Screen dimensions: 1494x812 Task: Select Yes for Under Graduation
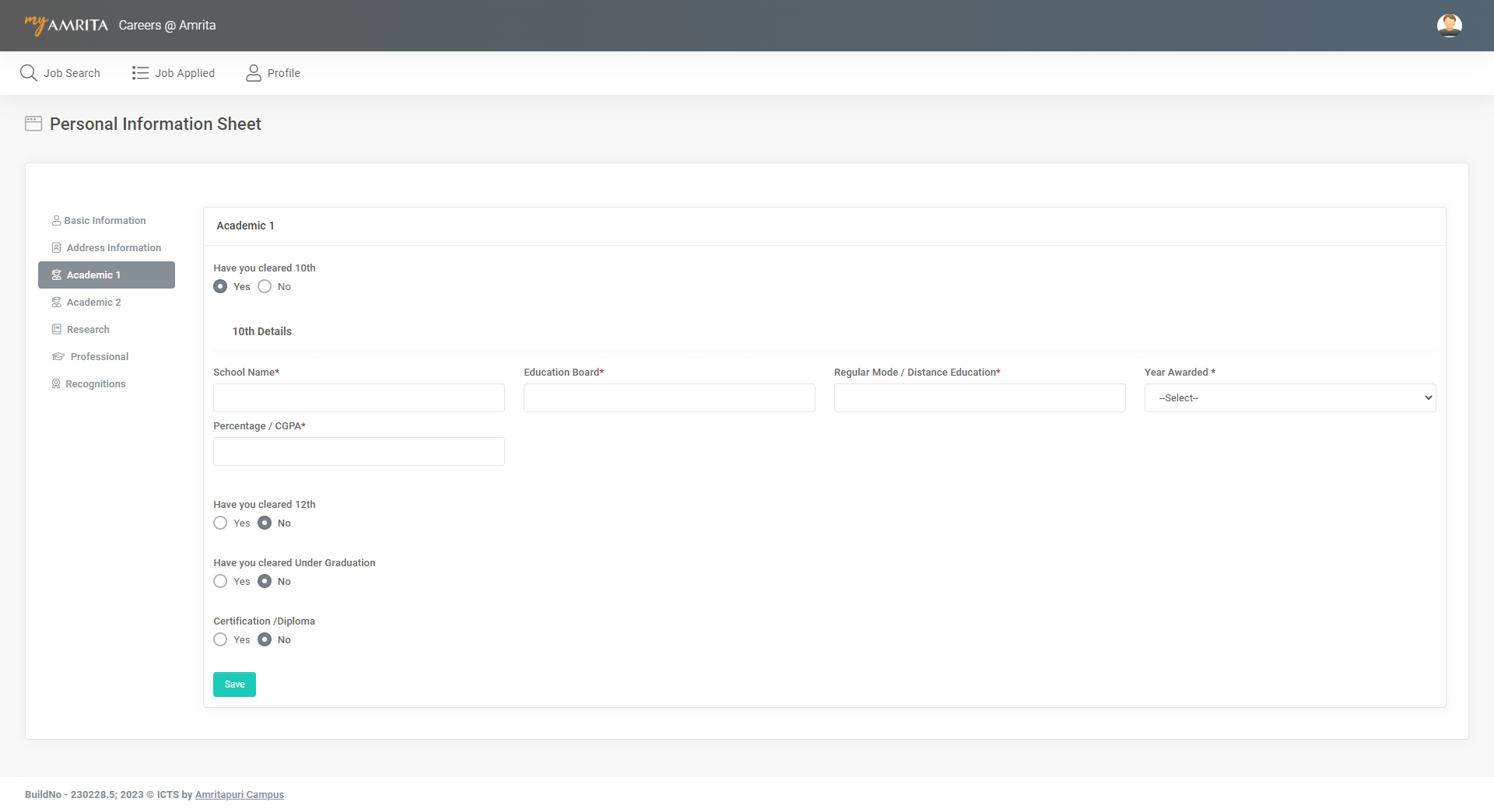tap(220, 582)
